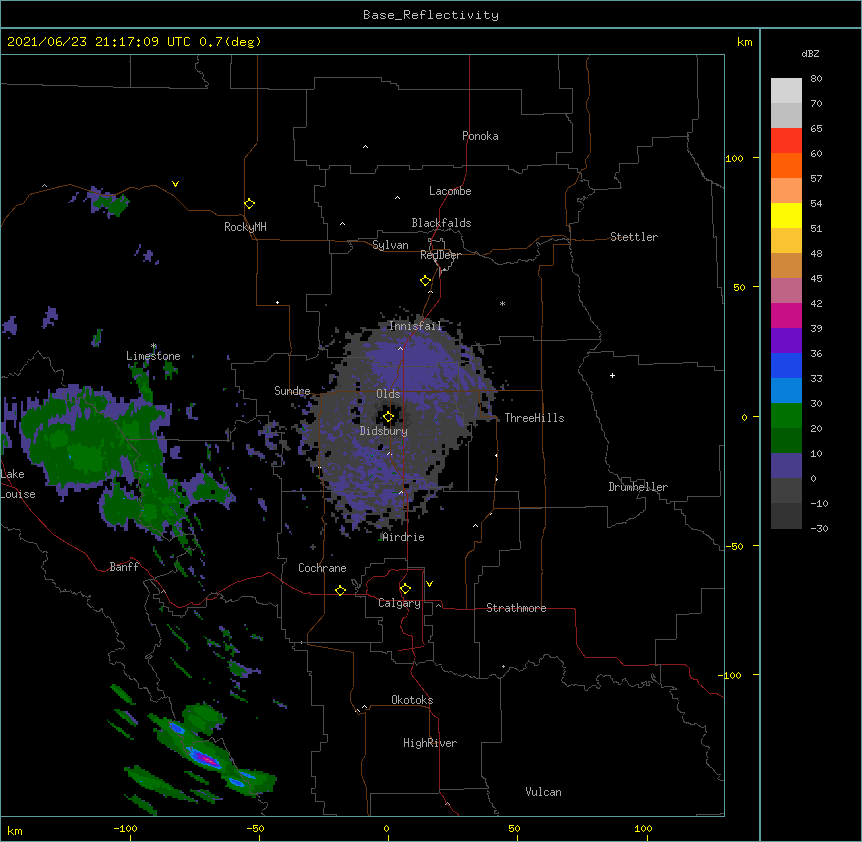862x842 pixels.
Task: Click the yellow marker above Calgary label
Action: click(405, 589)
